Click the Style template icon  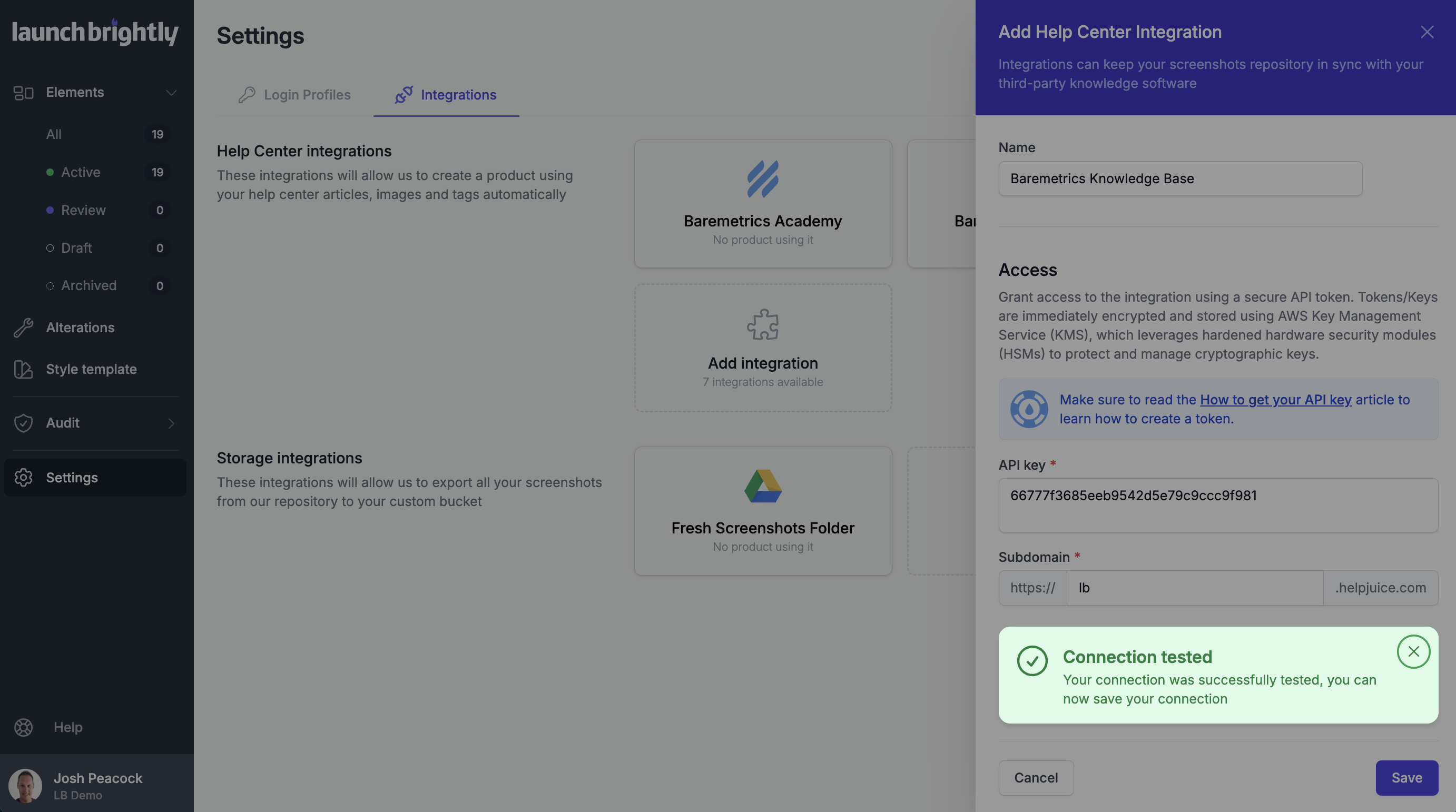pos(23,369)
